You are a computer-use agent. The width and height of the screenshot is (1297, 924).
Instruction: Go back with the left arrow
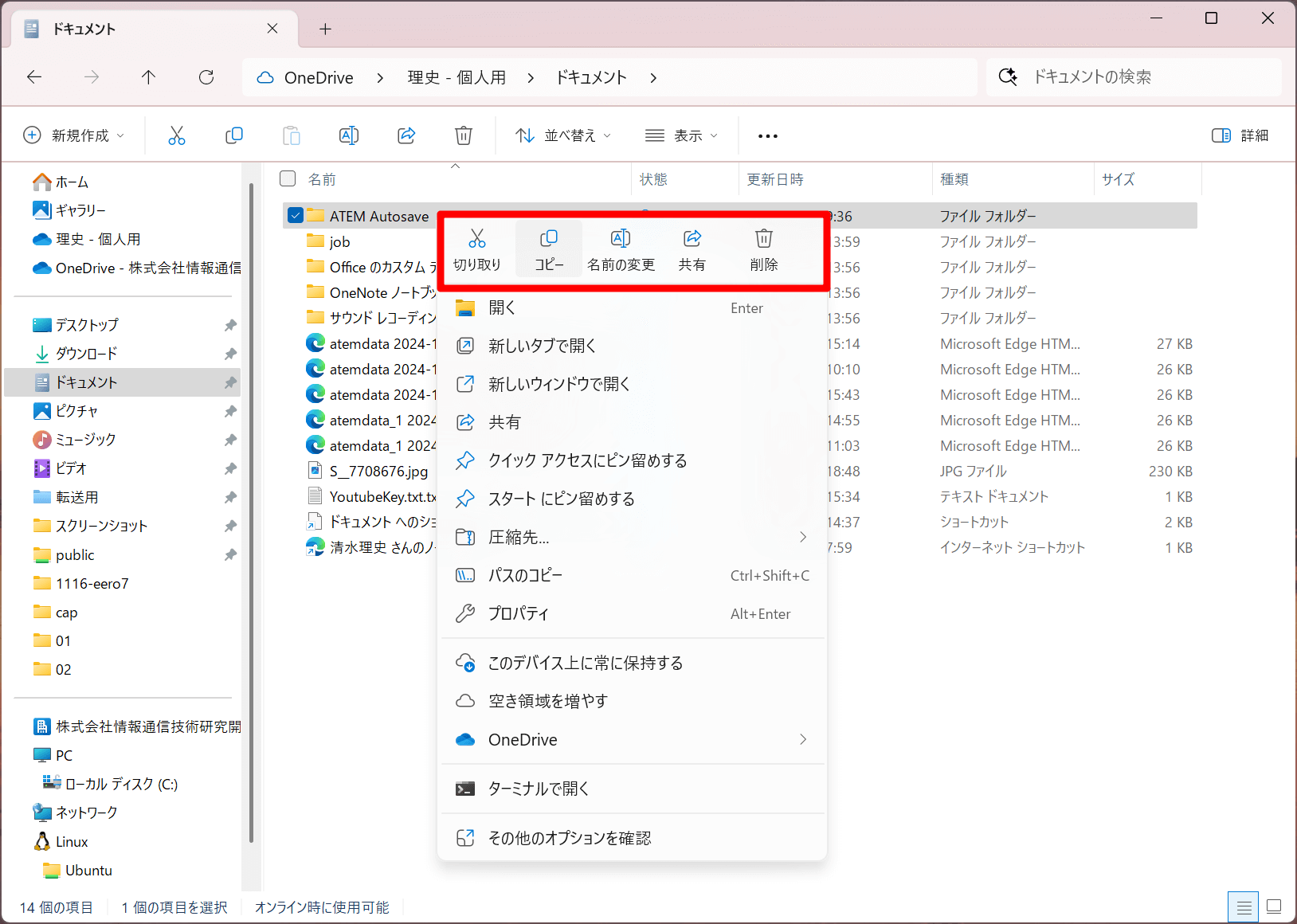coord(34,77)
